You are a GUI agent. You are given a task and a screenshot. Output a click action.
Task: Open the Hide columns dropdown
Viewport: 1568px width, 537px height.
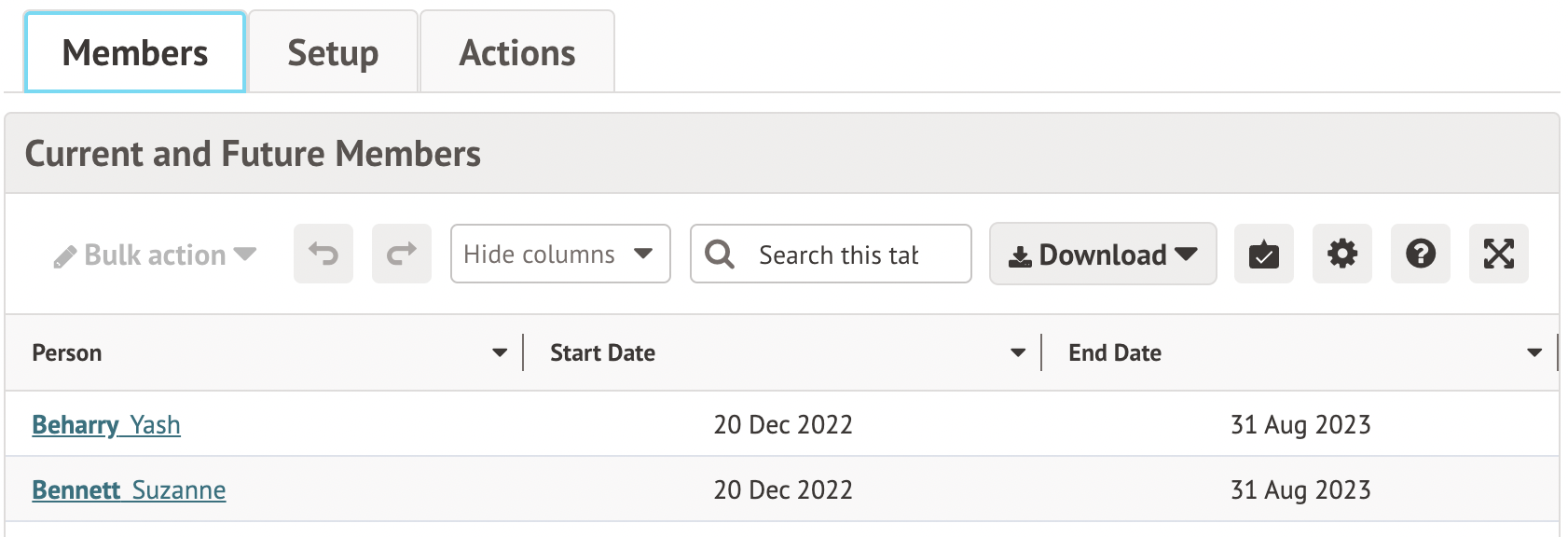(559, 254)
